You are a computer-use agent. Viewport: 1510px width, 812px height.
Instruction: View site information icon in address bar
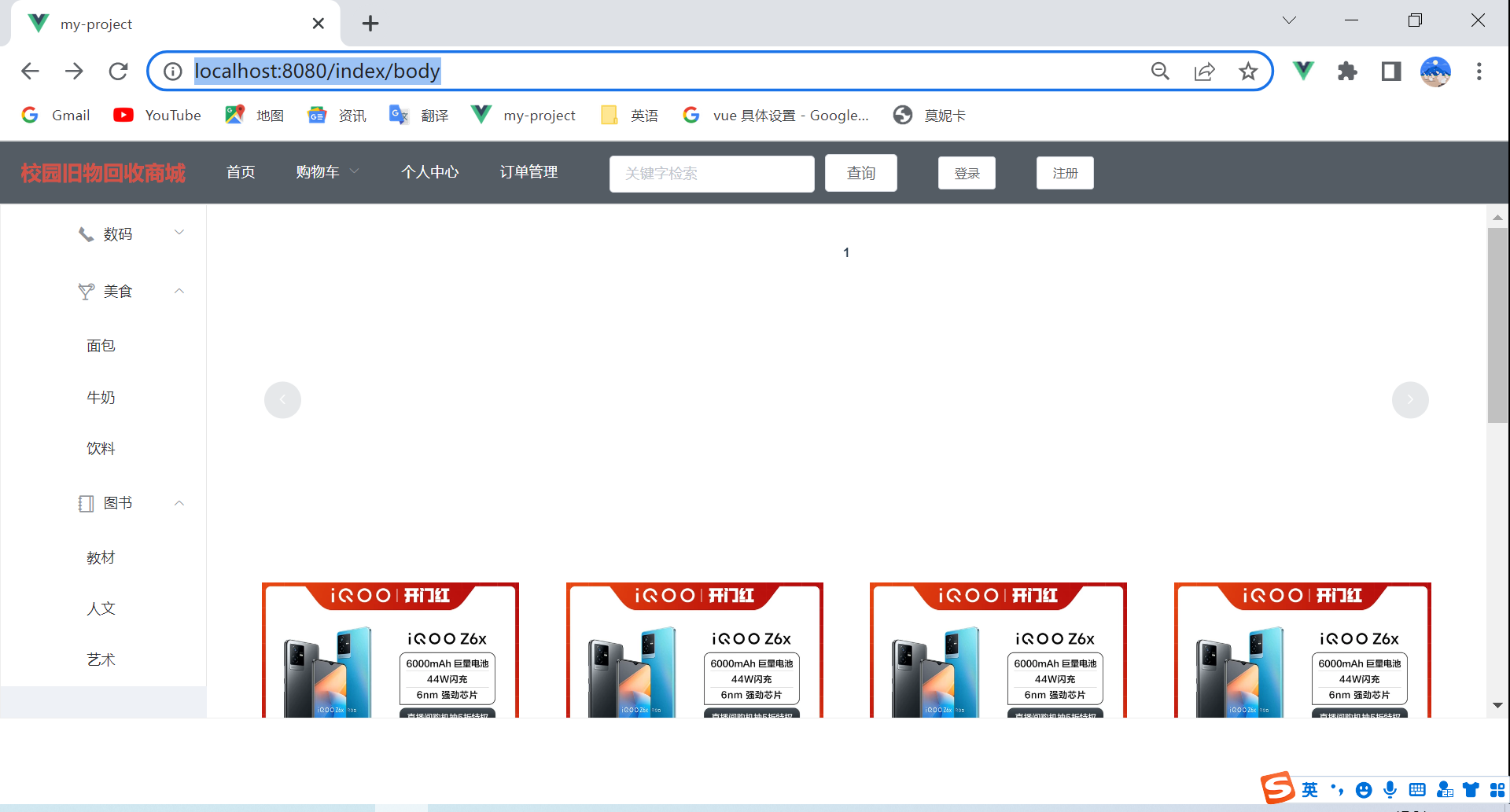click(x=172, y=72)
